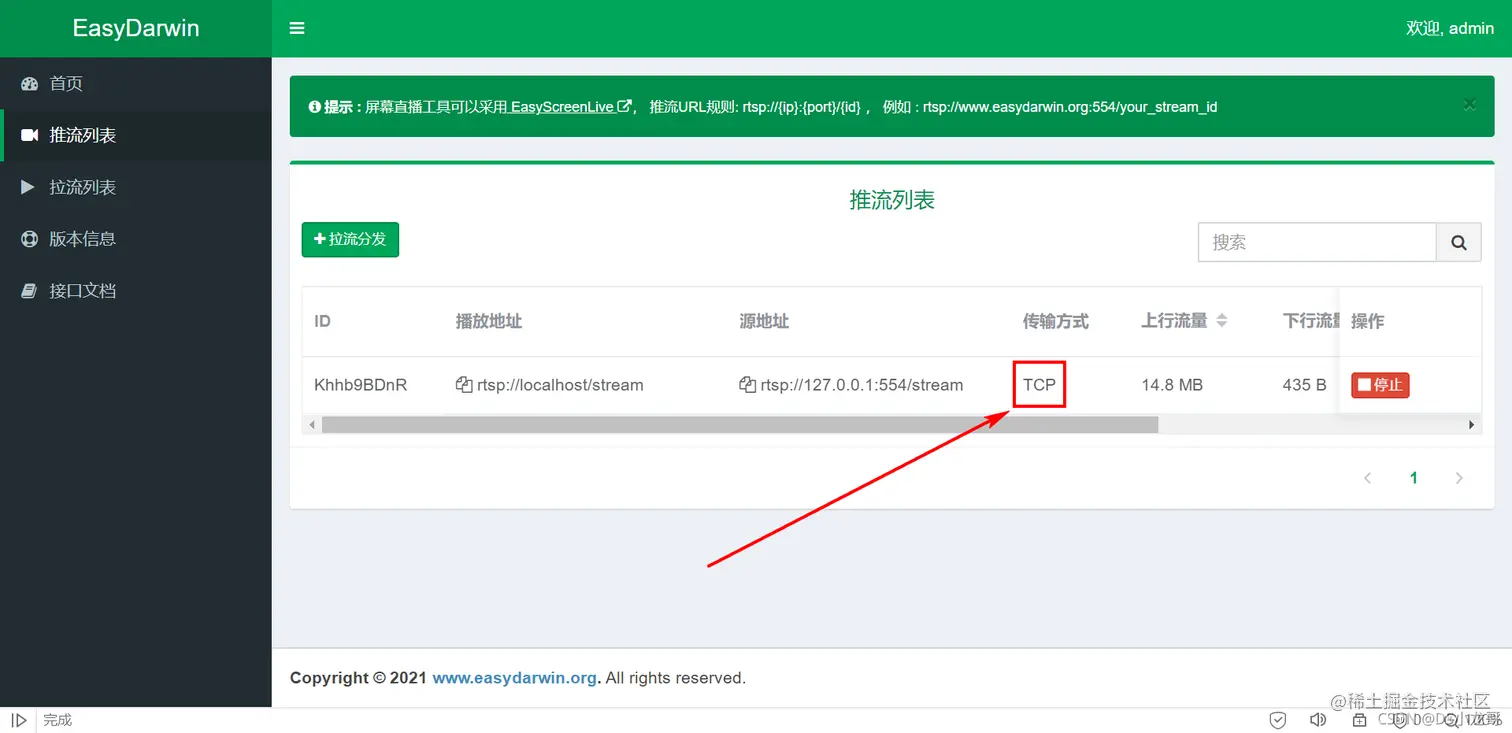
Task: Open the 欢迎, admin user menu
Action: (x=1450, y=28)
